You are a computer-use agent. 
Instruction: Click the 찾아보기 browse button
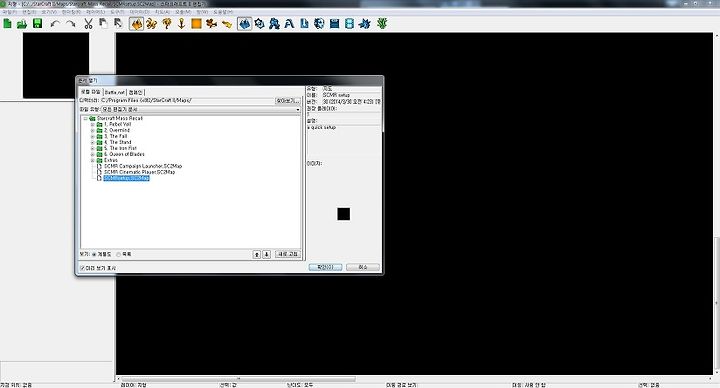[287, 100]
